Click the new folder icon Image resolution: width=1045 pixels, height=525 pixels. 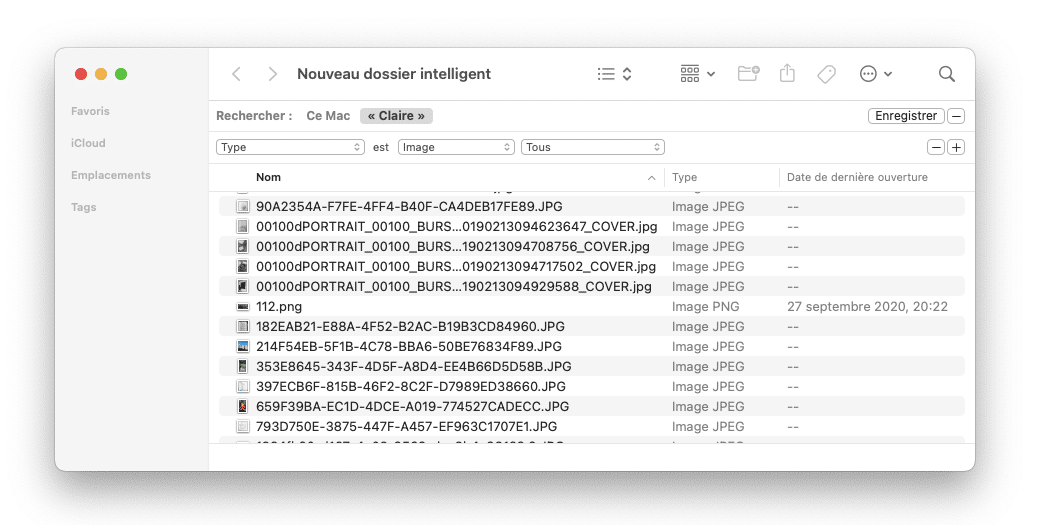click(x=748, y=74)
